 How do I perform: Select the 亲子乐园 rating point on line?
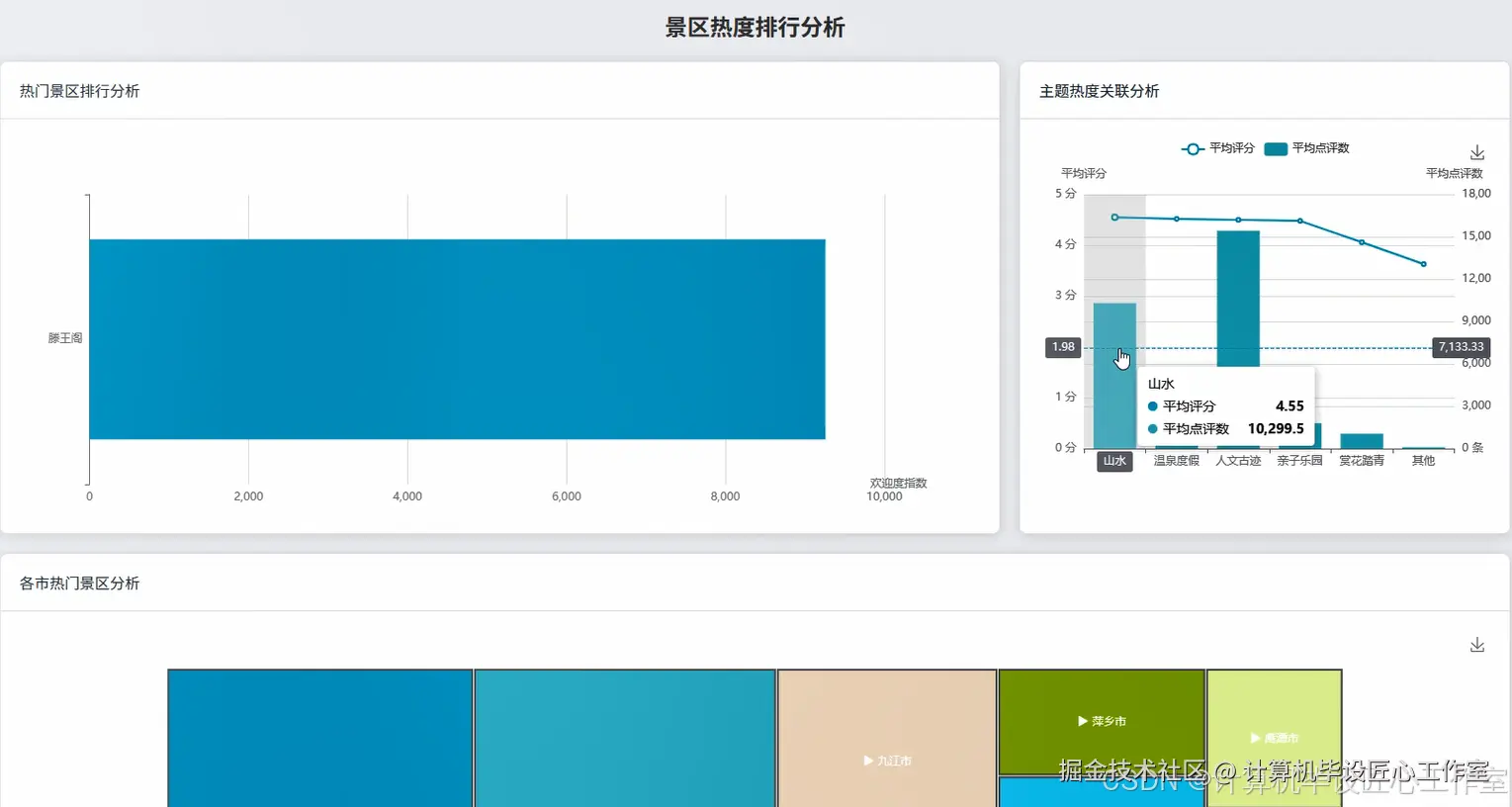pyautogui.click(x=1300, y=221)
